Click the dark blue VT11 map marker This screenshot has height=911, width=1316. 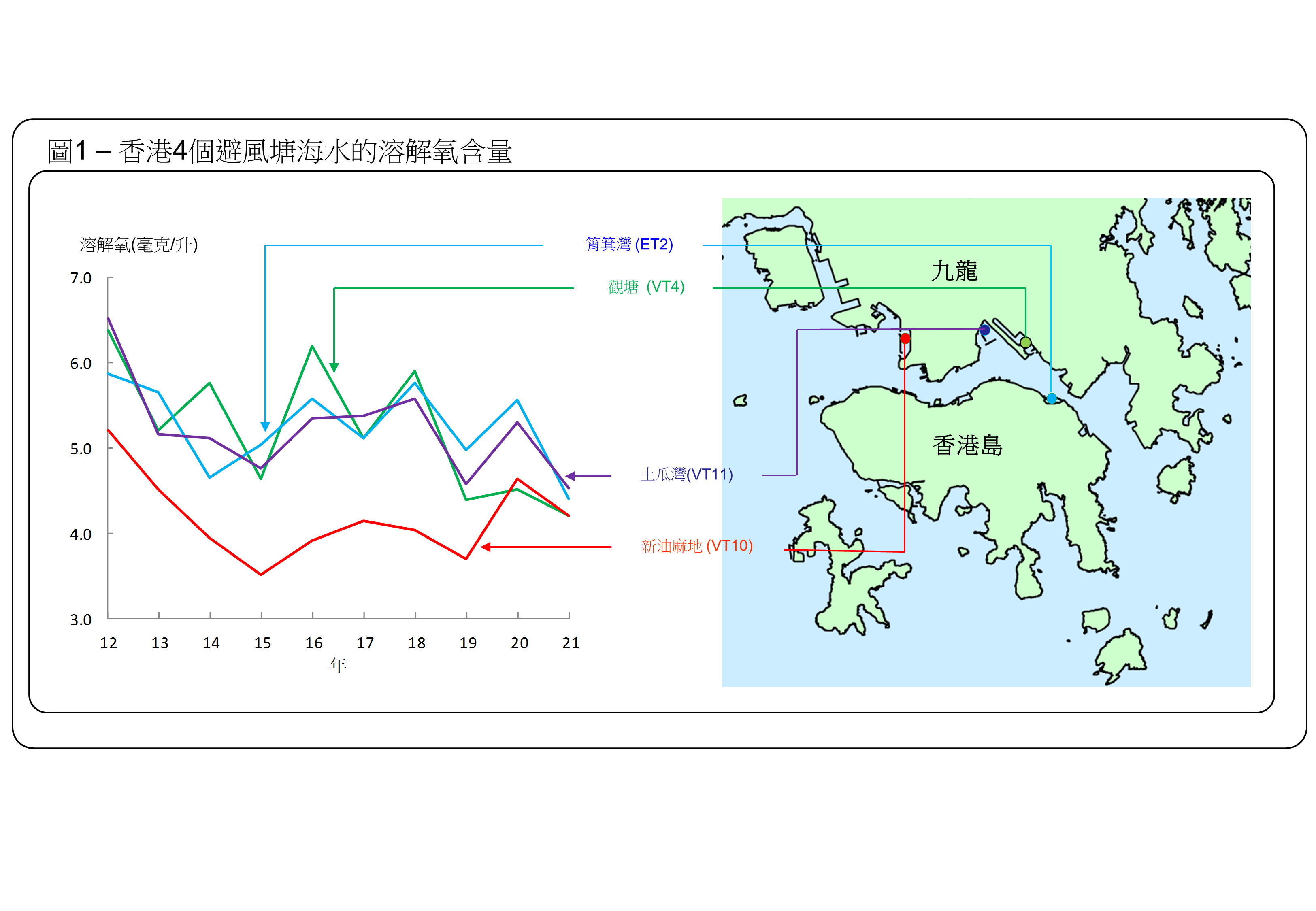tap(984, 330)
